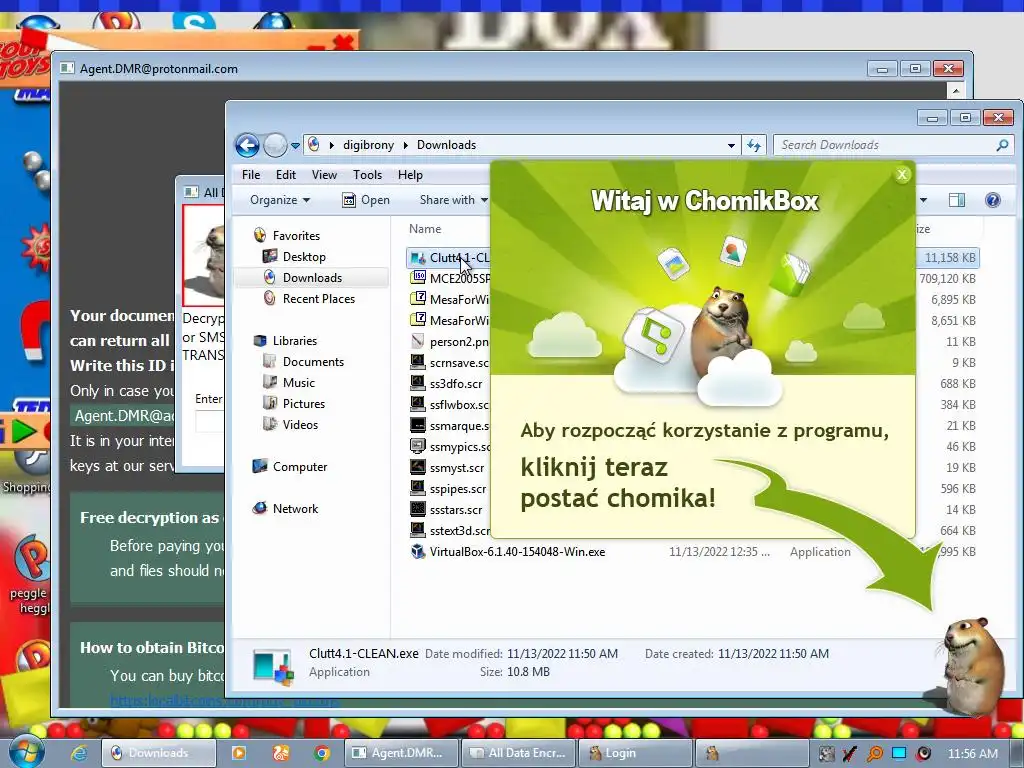Click the Open toolbar button
1024x768 pixels.
pos(366,200)
